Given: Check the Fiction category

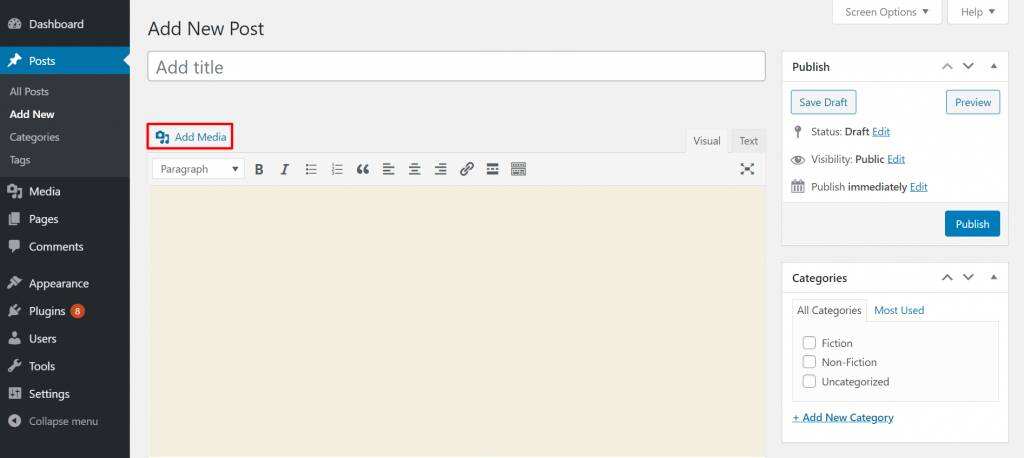Looking at the screenshot, I should tap(809, 342).
